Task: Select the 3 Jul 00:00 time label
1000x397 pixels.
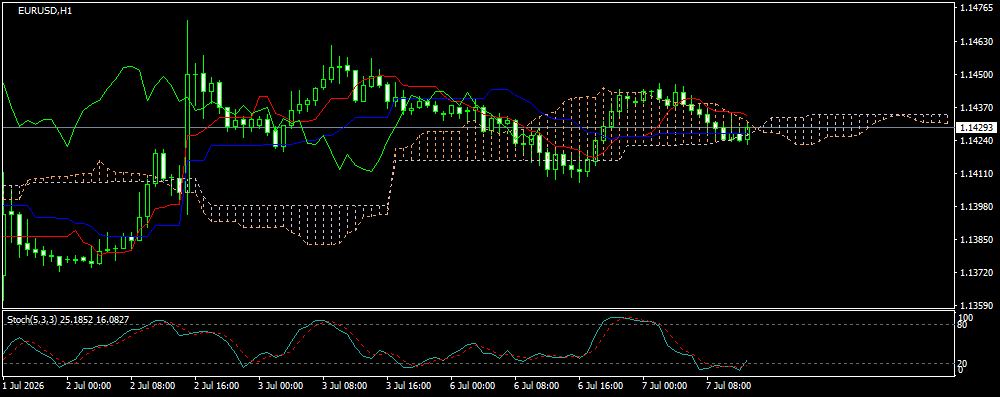Action: click(281, 386)
